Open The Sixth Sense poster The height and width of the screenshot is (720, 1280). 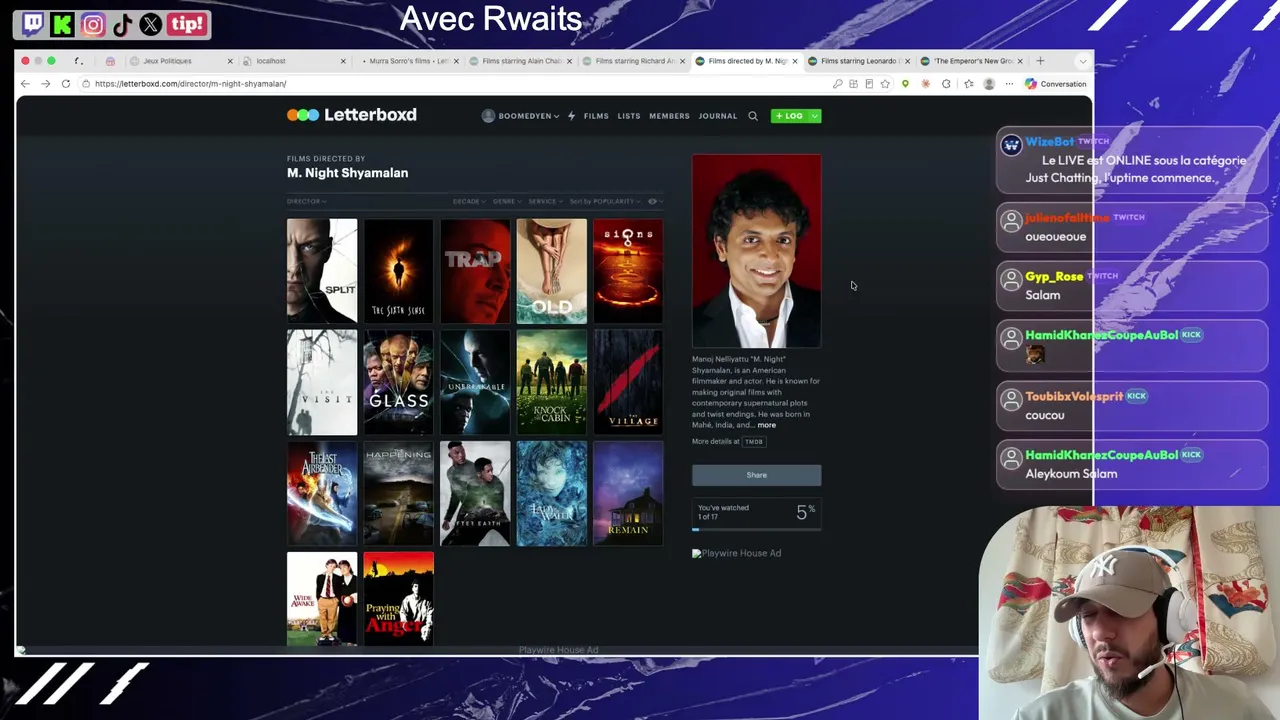pyautogui.click(x=399, y=271)
